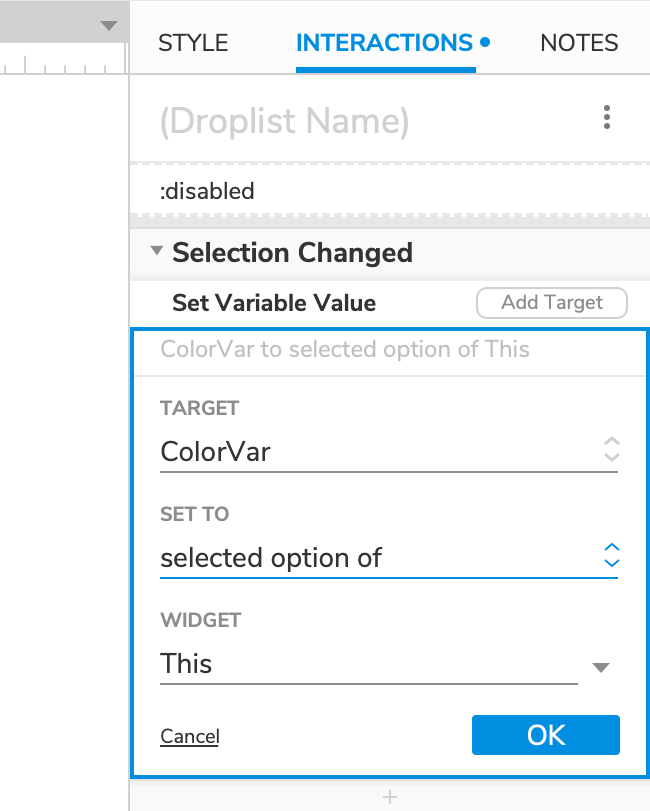Click the Droplist Name field
Screen dimensions: 650x811
click(285, 121)
